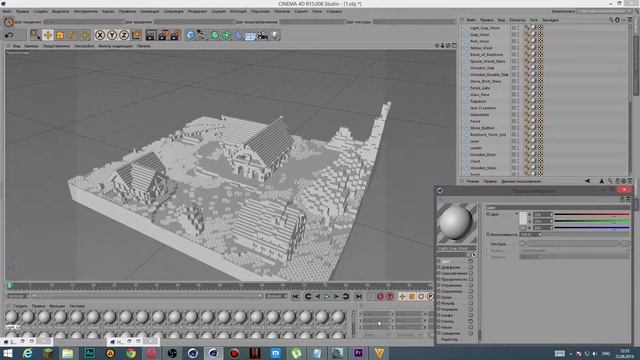The image size is (640, 360).
Task: Select the Block_of_Redstone object
Action: (x=487, y=55)
